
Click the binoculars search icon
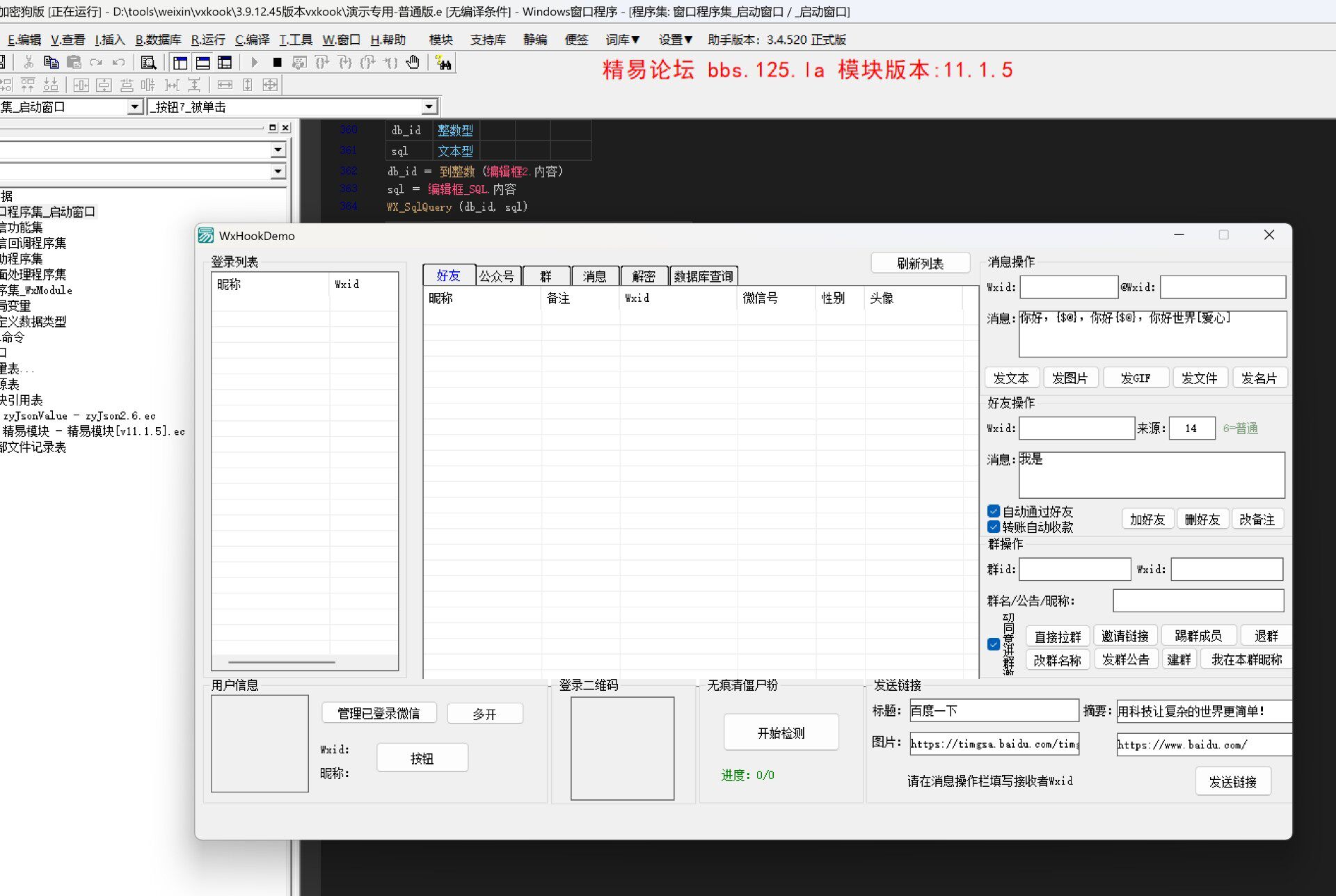click(443, 63)
